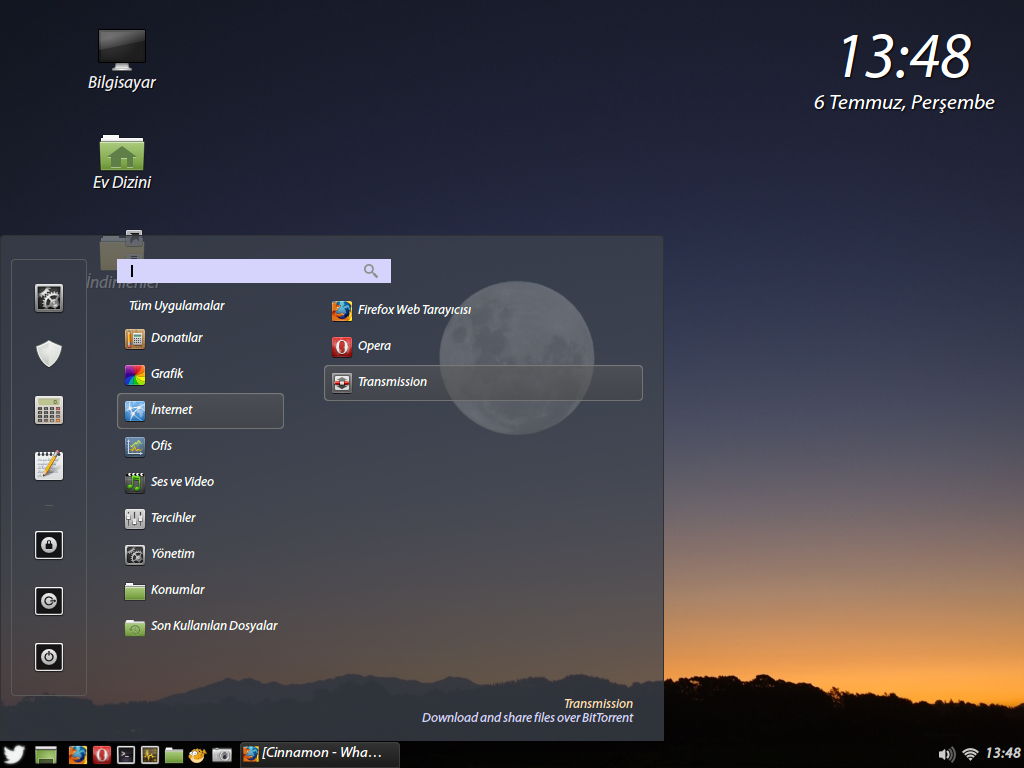This screenshot has width=1024, height=768.
Task: Launch Firefox Web Tarayıcısı from the menu
Action: point(483,310)
